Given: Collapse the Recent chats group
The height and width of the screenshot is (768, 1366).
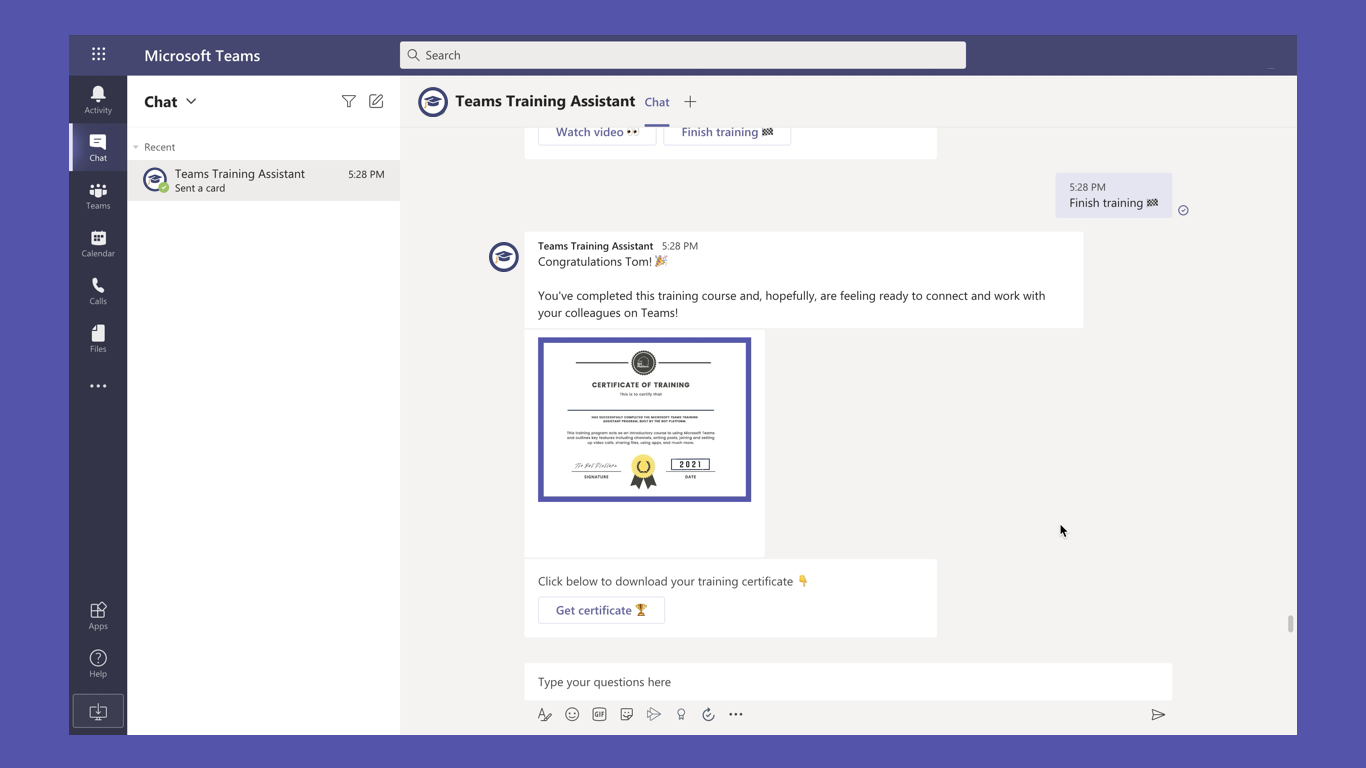Looking at the screenshot, I should (x=136, y=147).
